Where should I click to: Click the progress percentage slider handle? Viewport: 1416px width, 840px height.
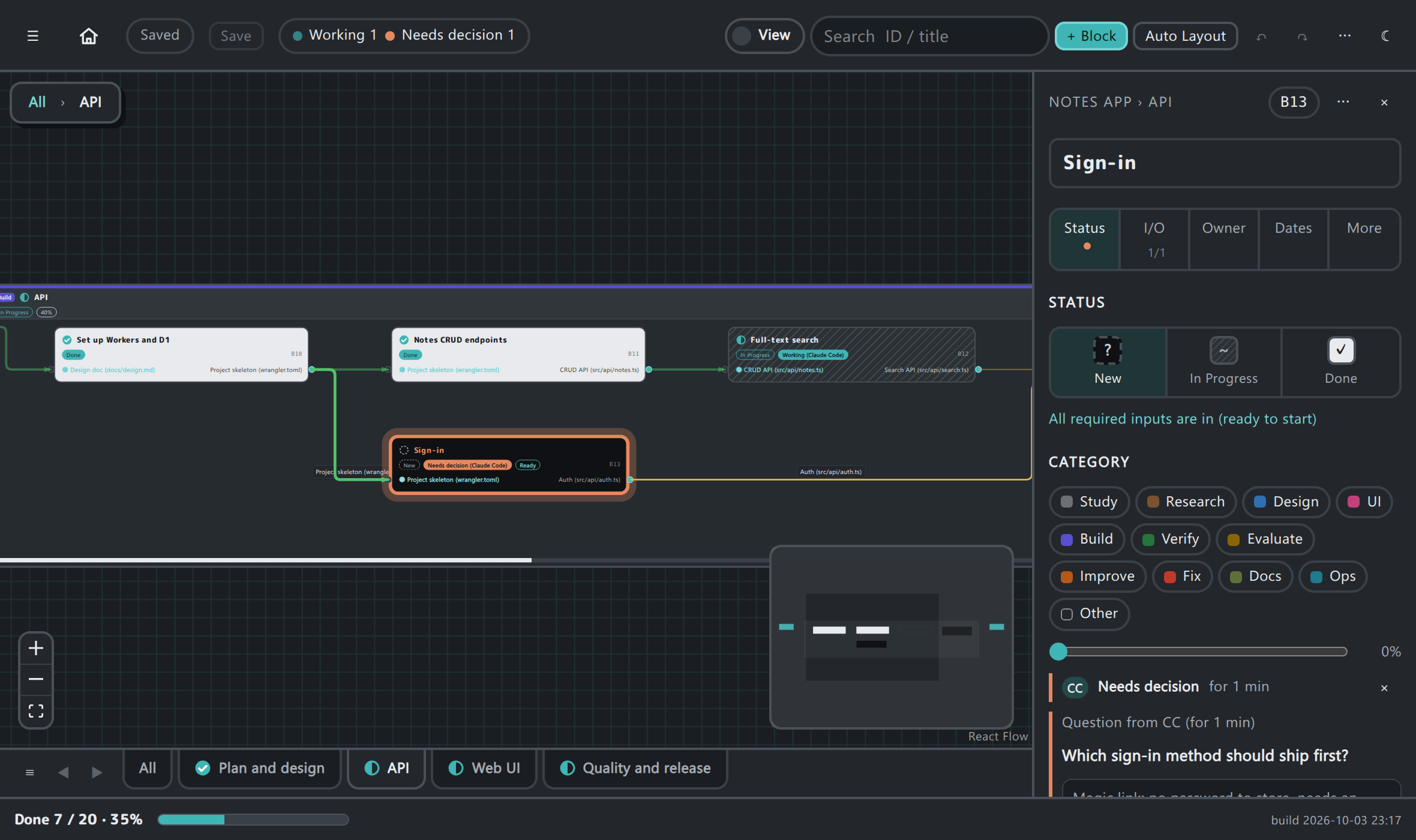click(1058, 652)
